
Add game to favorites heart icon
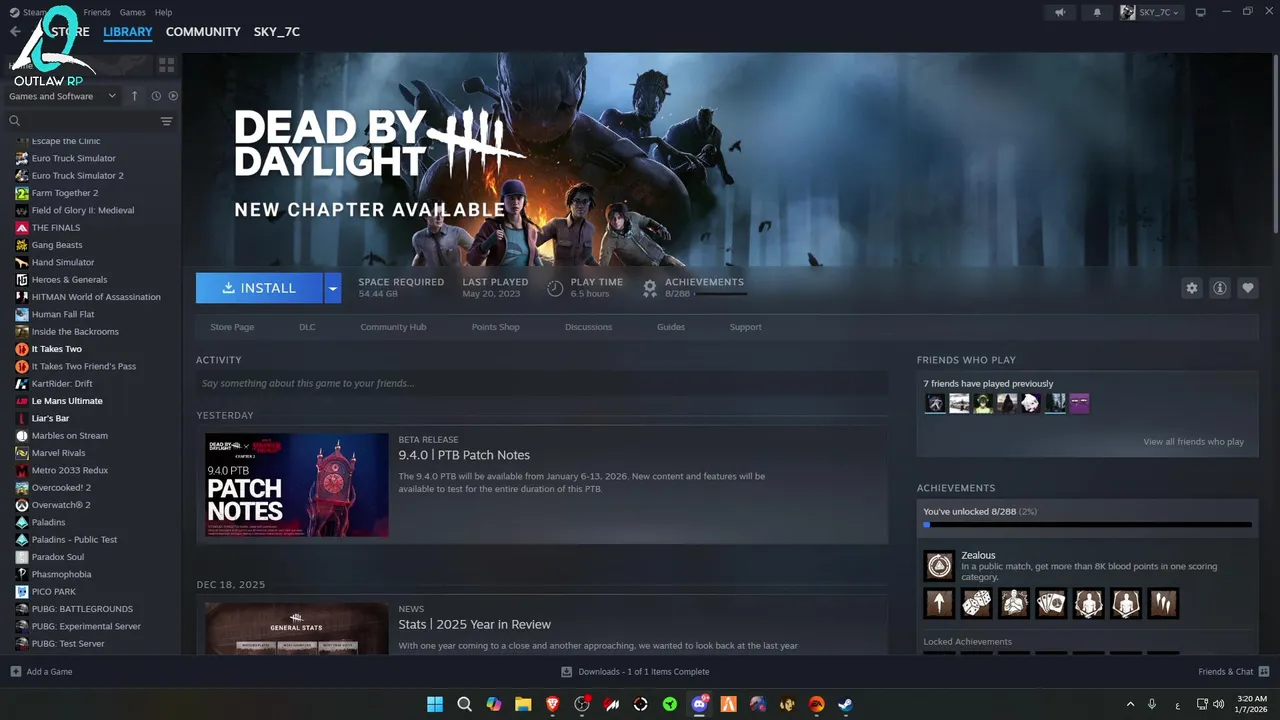[1248, 288]
